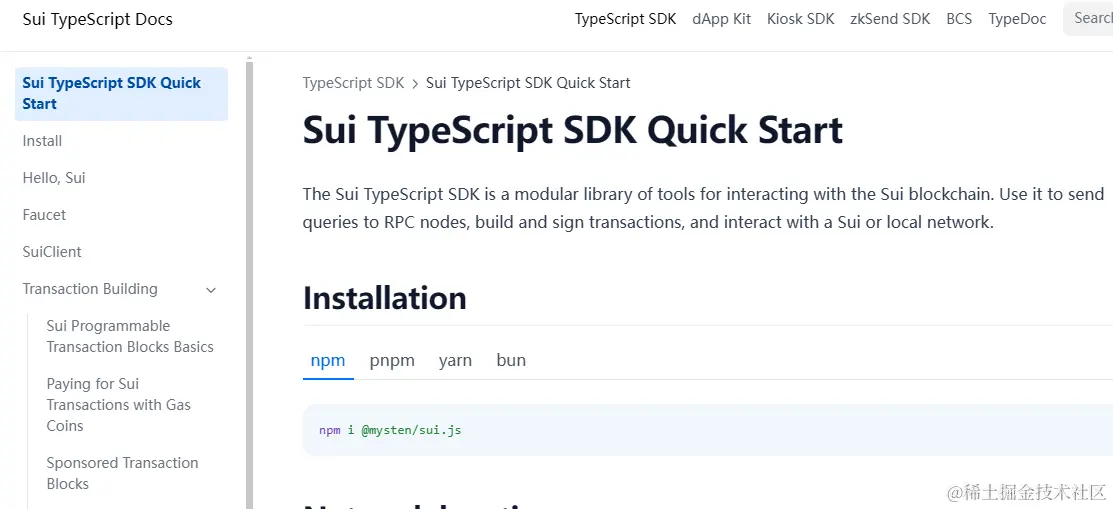
Task: Focus the Search input field
Action: coord(1088,18)
